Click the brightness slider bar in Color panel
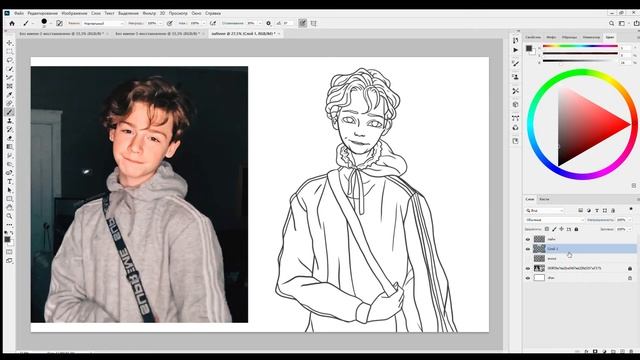This screenshot has height=360, width=640. pyautogui.click(x=580, y=61)
